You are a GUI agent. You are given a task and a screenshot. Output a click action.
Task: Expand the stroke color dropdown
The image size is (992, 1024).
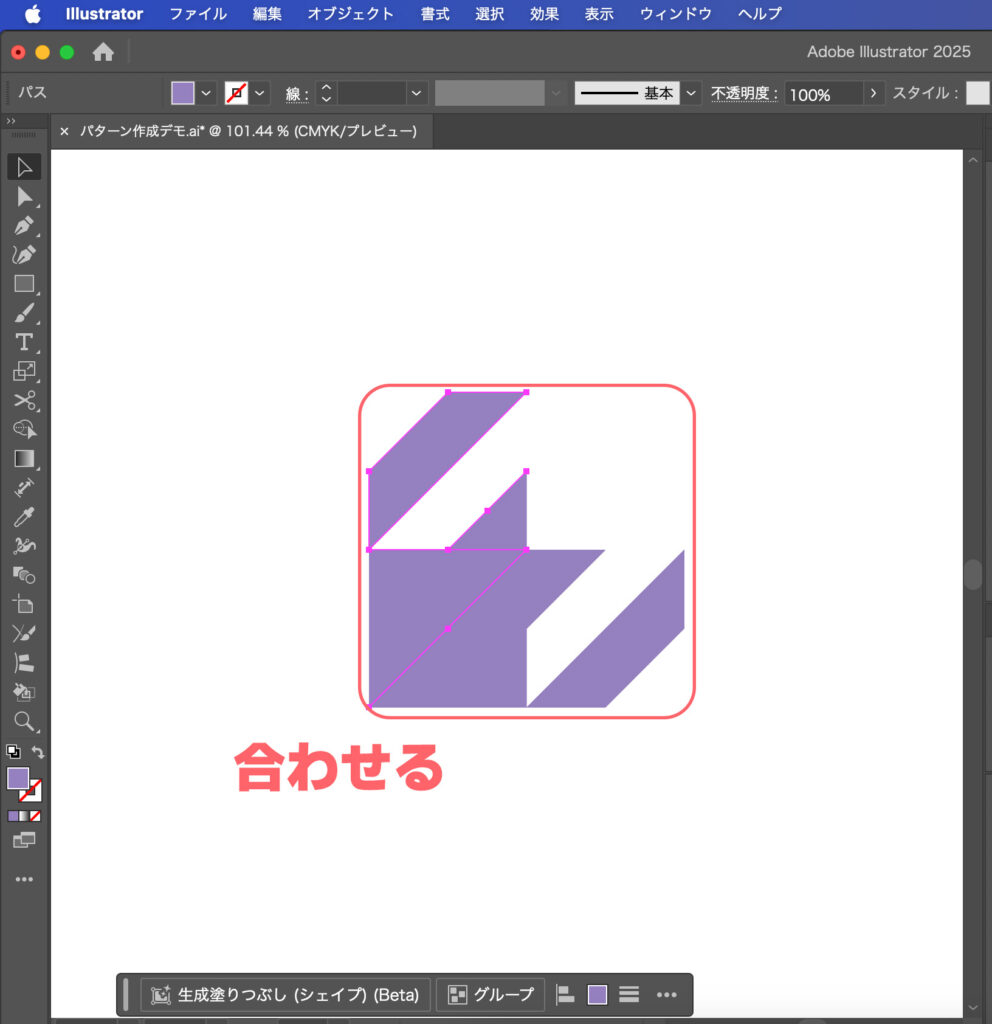pyautogui.click(x=260, y=93)
